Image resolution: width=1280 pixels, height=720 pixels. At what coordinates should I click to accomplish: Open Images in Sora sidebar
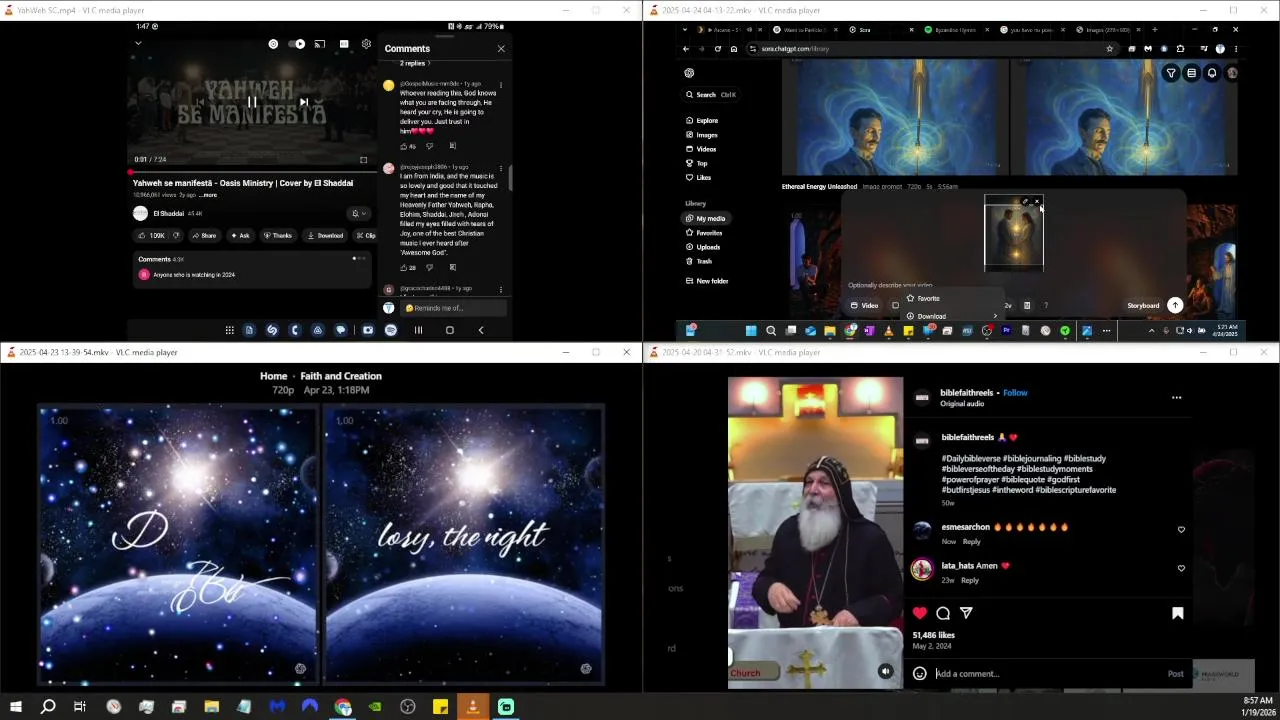point(702,135)
